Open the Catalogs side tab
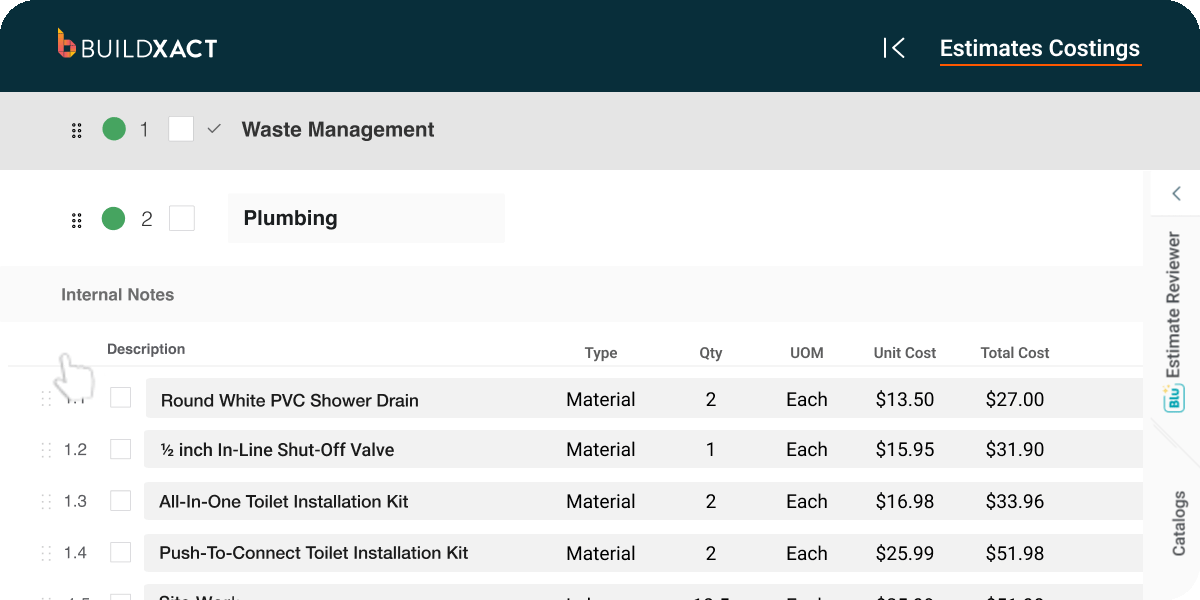Viewport: 1200px width, 600px height. (1179, 523)
